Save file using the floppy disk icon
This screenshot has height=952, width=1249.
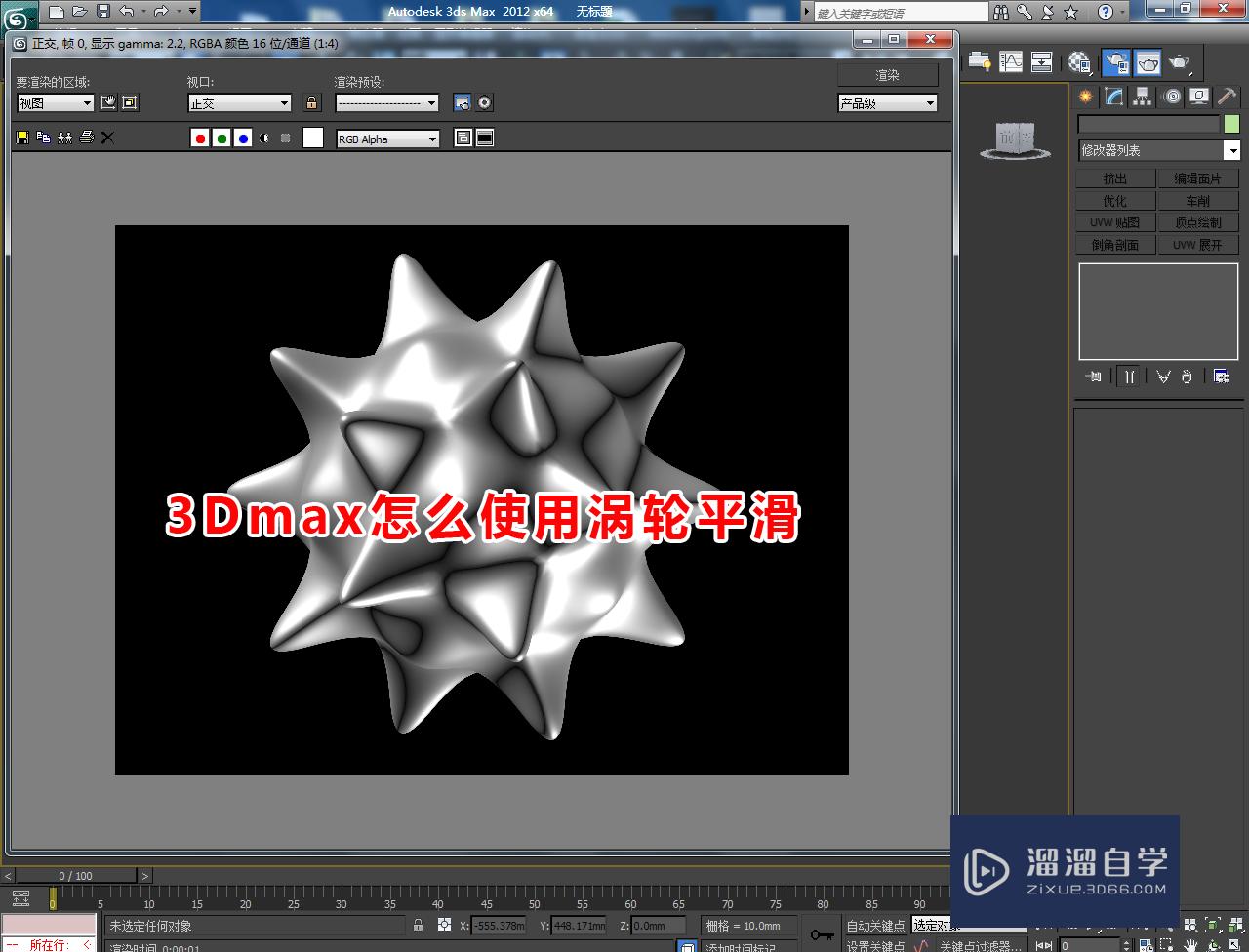(x=103, y=12)
